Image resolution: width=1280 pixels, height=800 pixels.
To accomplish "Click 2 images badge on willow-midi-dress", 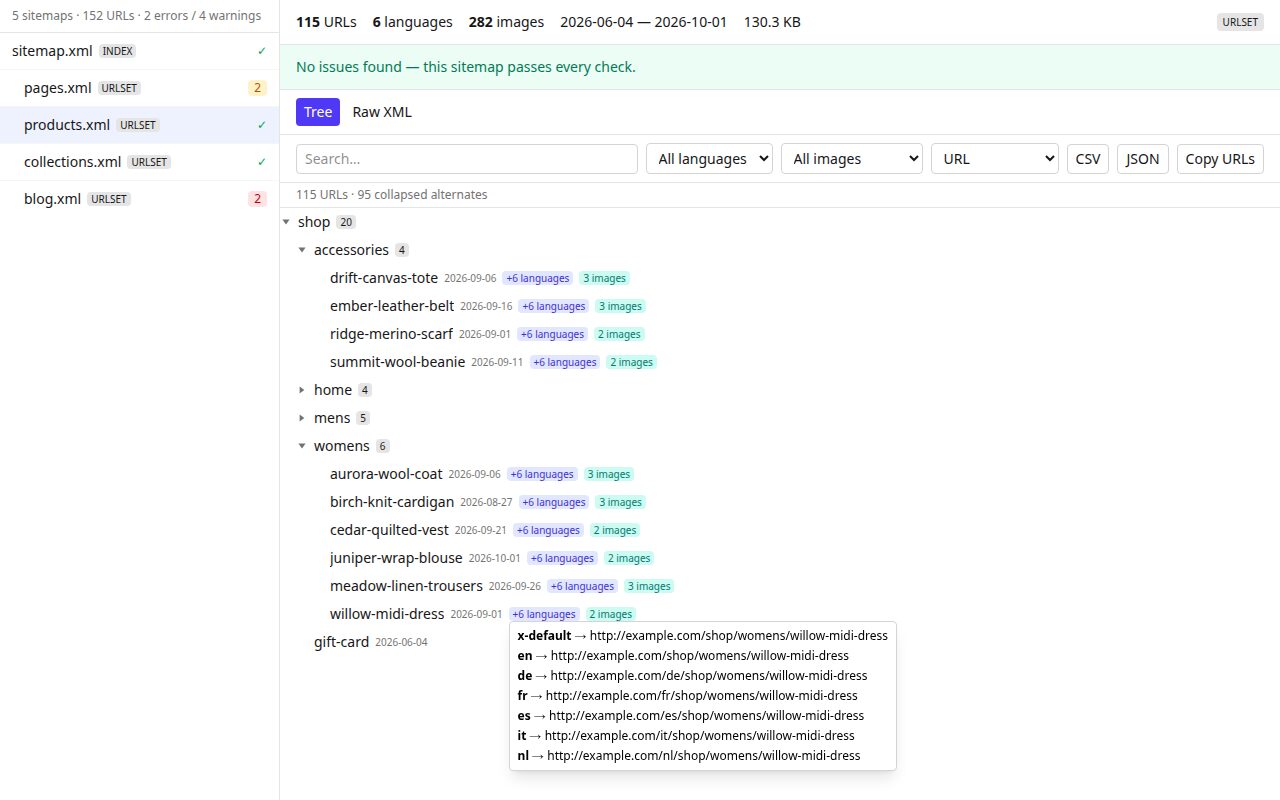I will 610,614.
